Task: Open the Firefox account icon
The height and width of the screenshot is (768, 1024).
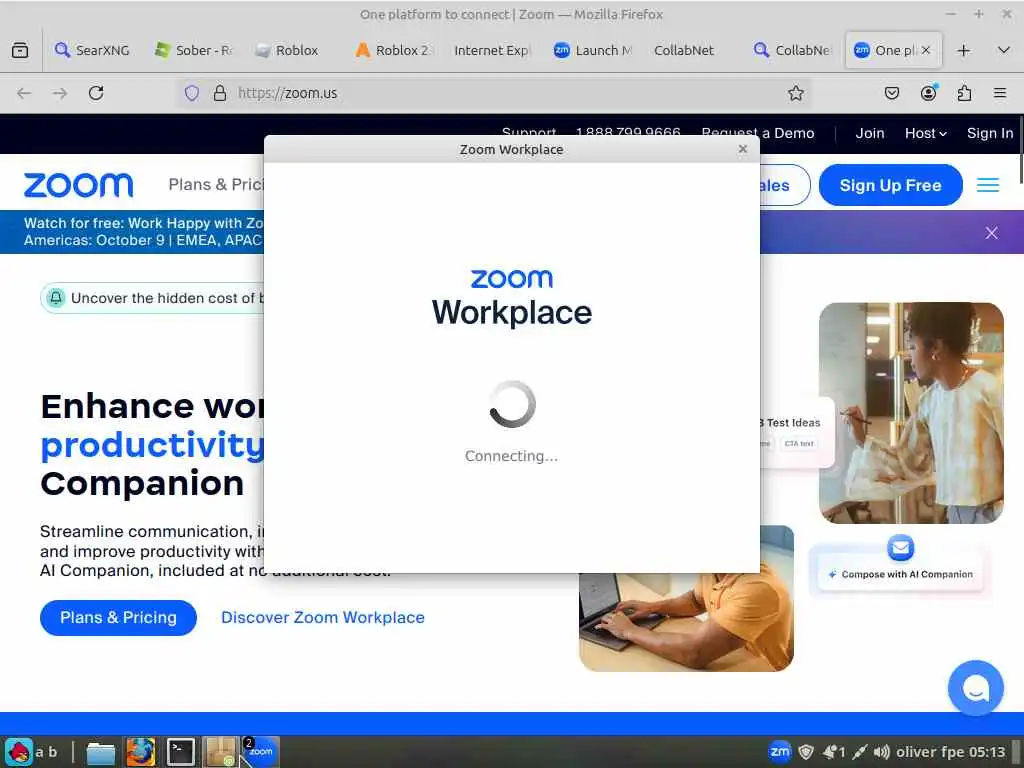Action: 928,93
